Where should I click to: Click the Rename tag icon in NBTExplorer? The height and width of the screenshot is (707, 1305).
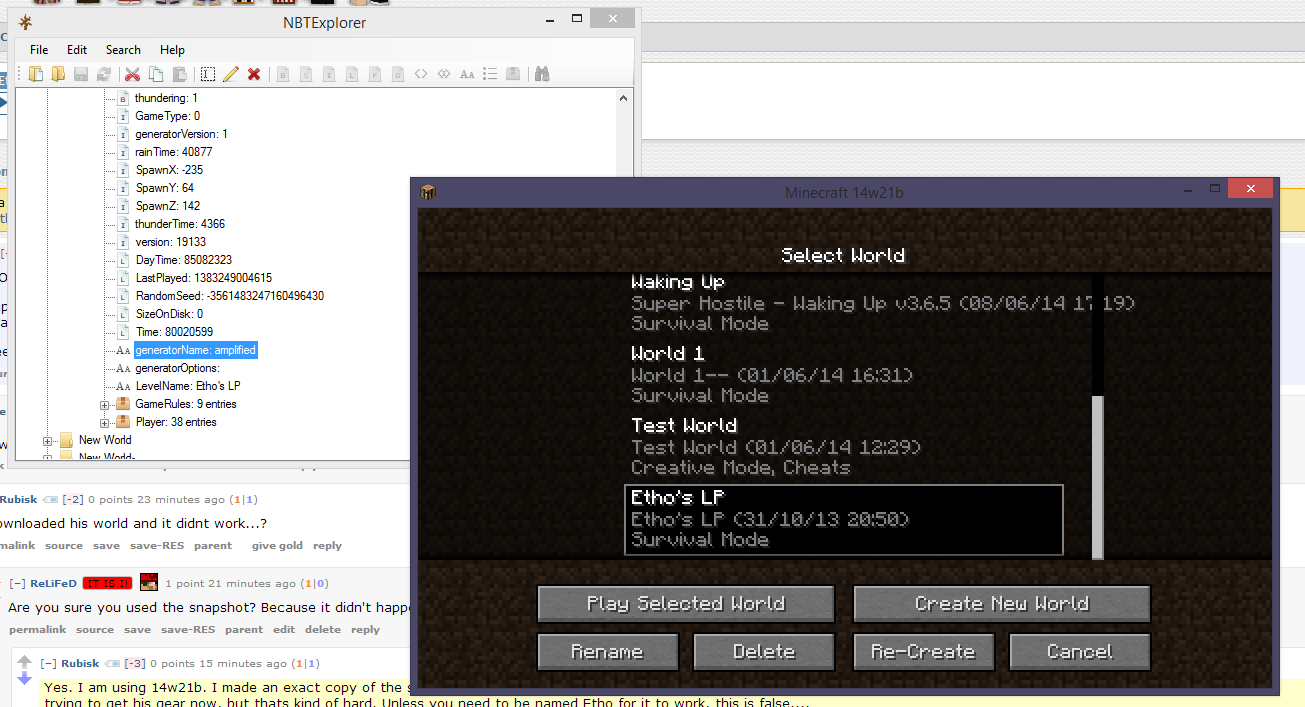(x=208, y=74)
